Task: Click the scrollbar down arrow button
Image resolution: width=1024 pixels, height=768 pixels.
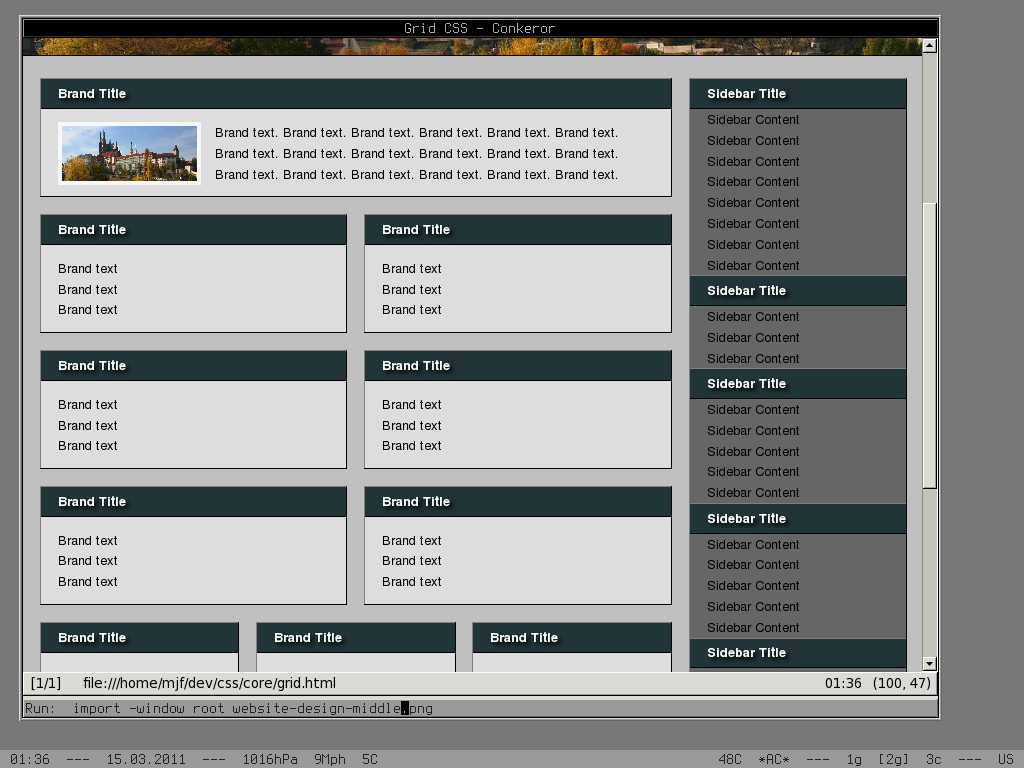Action: 929,663
